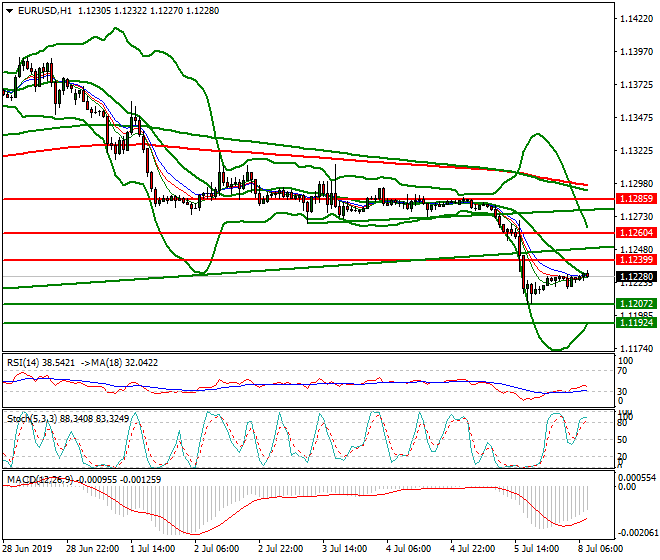Viewport: 660px width, 560px height.
Task: Click the 4 Jul 22:00 time axis label
Action: 473,549
